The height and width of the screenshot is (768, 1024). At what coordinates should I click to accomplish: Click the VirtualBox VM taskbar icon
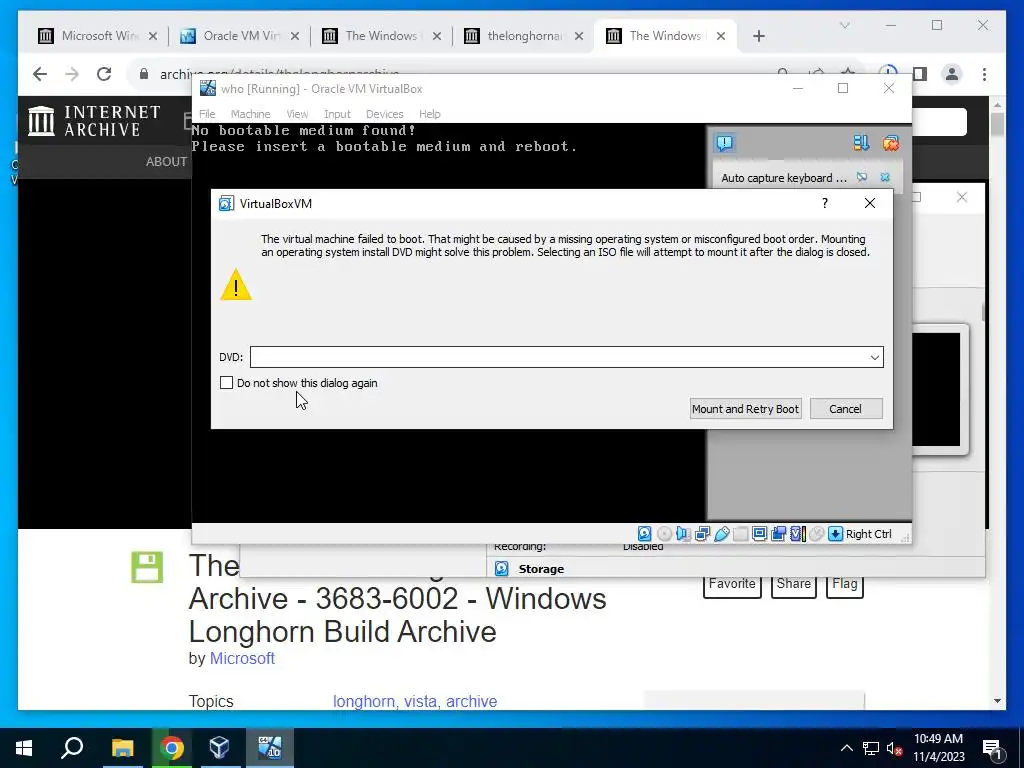[x=269, y=748]
